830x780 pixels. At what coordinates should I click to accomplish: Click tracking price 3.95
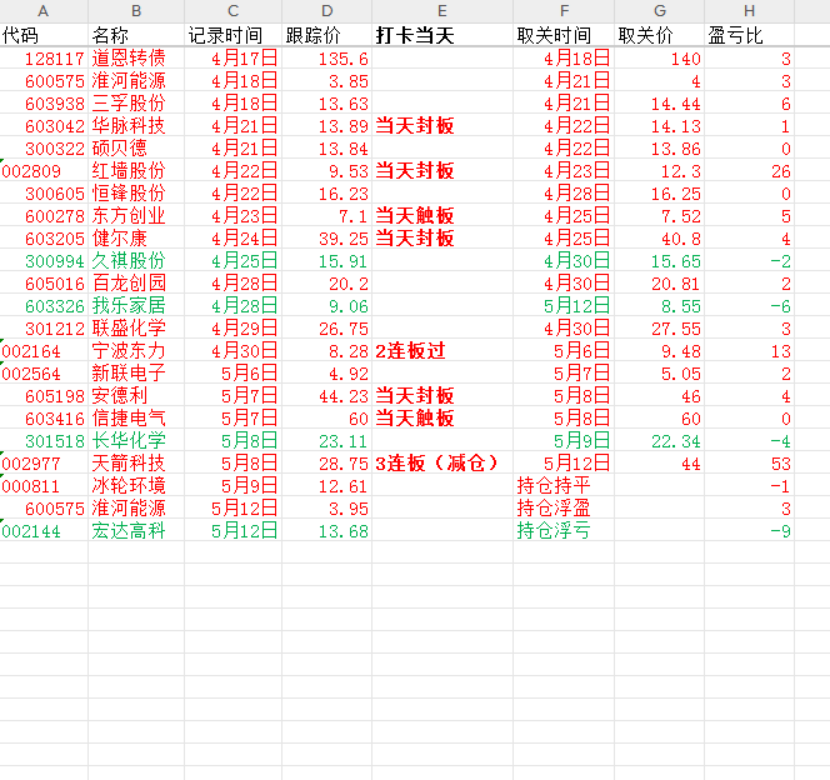point(327,508)
